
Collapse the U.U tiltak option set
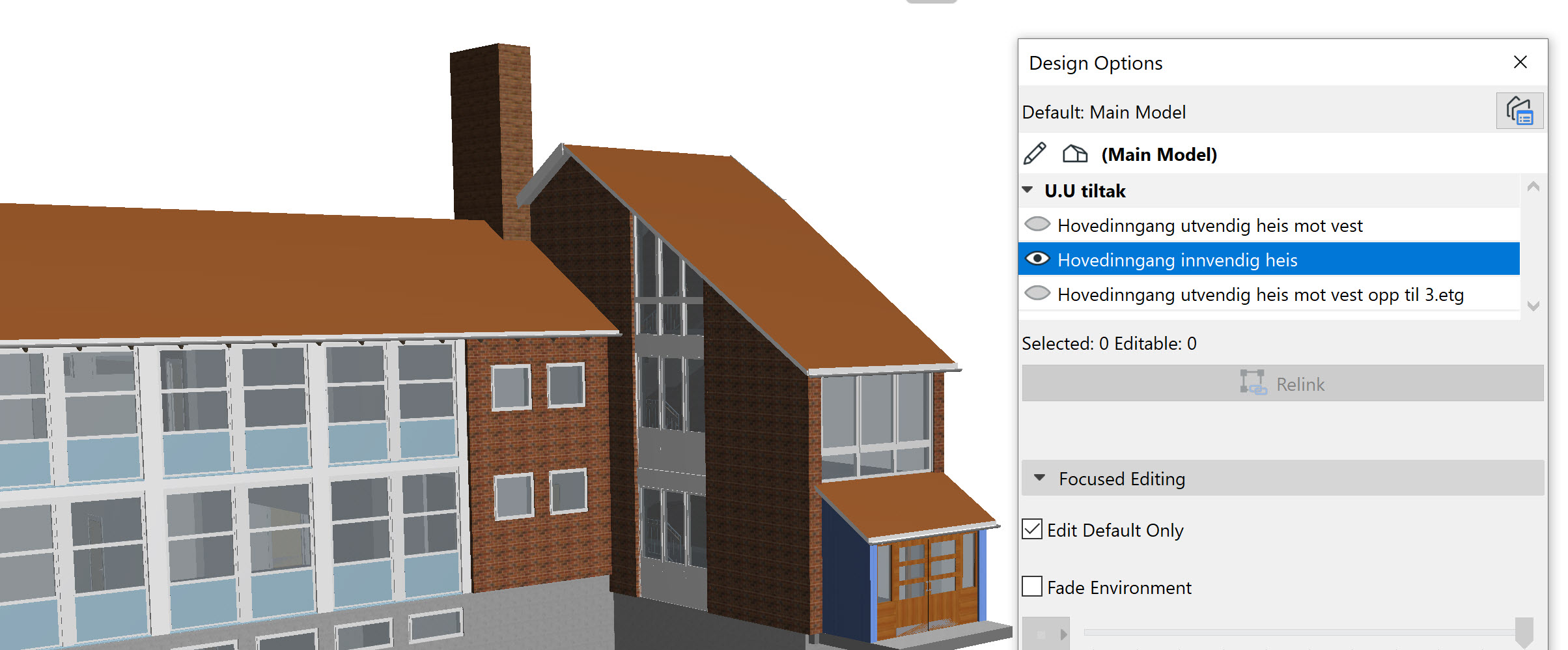coord(1028,190)
